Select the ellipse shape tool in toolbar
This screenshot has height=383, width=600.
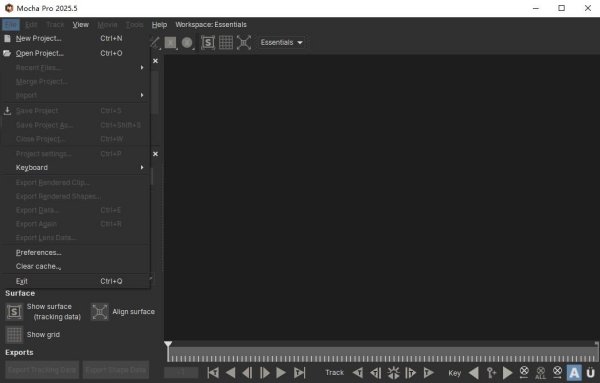tap(187, 42)
